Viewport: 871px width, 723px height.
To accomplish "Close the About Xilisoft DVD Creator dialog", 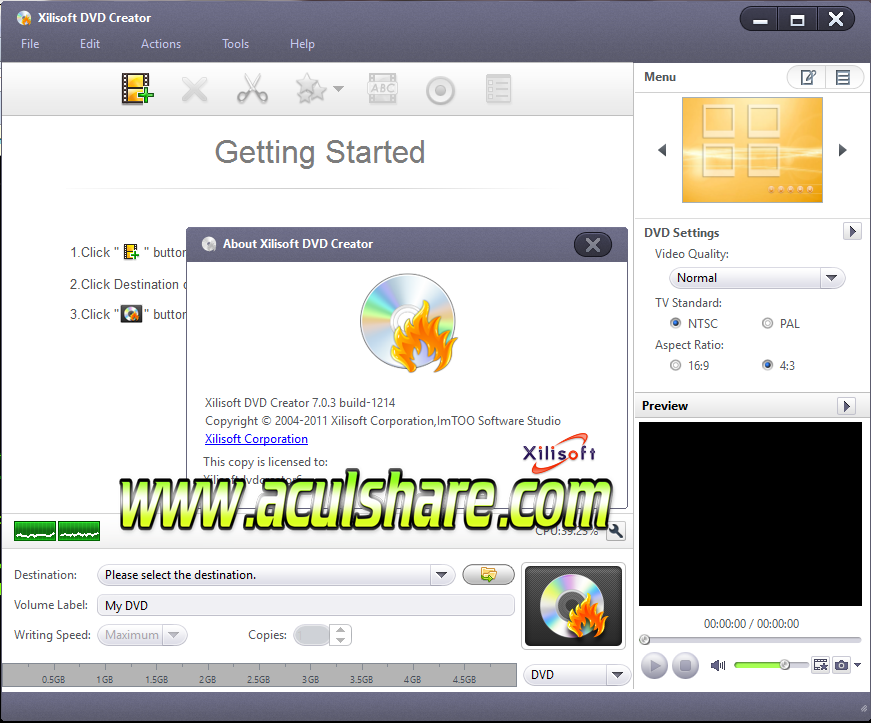I will pos(593,245).
